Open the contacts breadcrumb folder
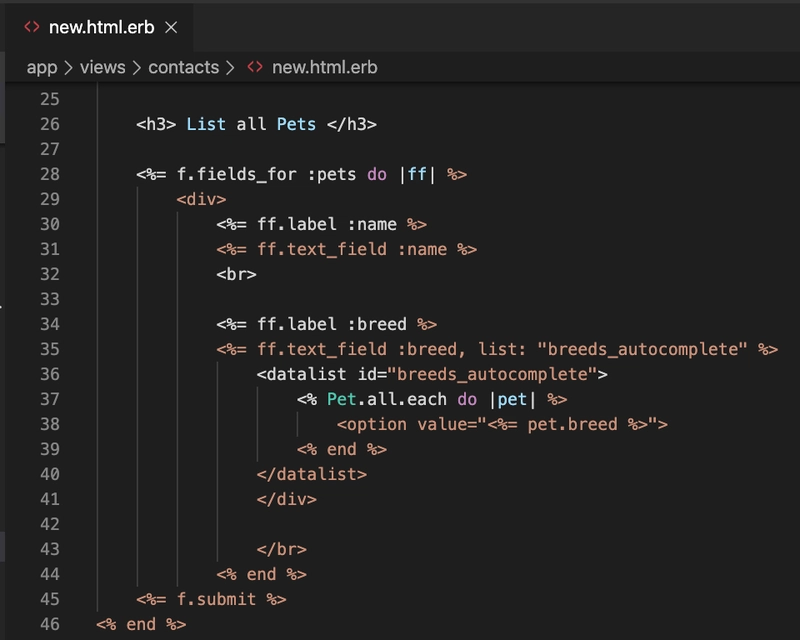Viewport: 800px width, 640px height. click(184, 67)
